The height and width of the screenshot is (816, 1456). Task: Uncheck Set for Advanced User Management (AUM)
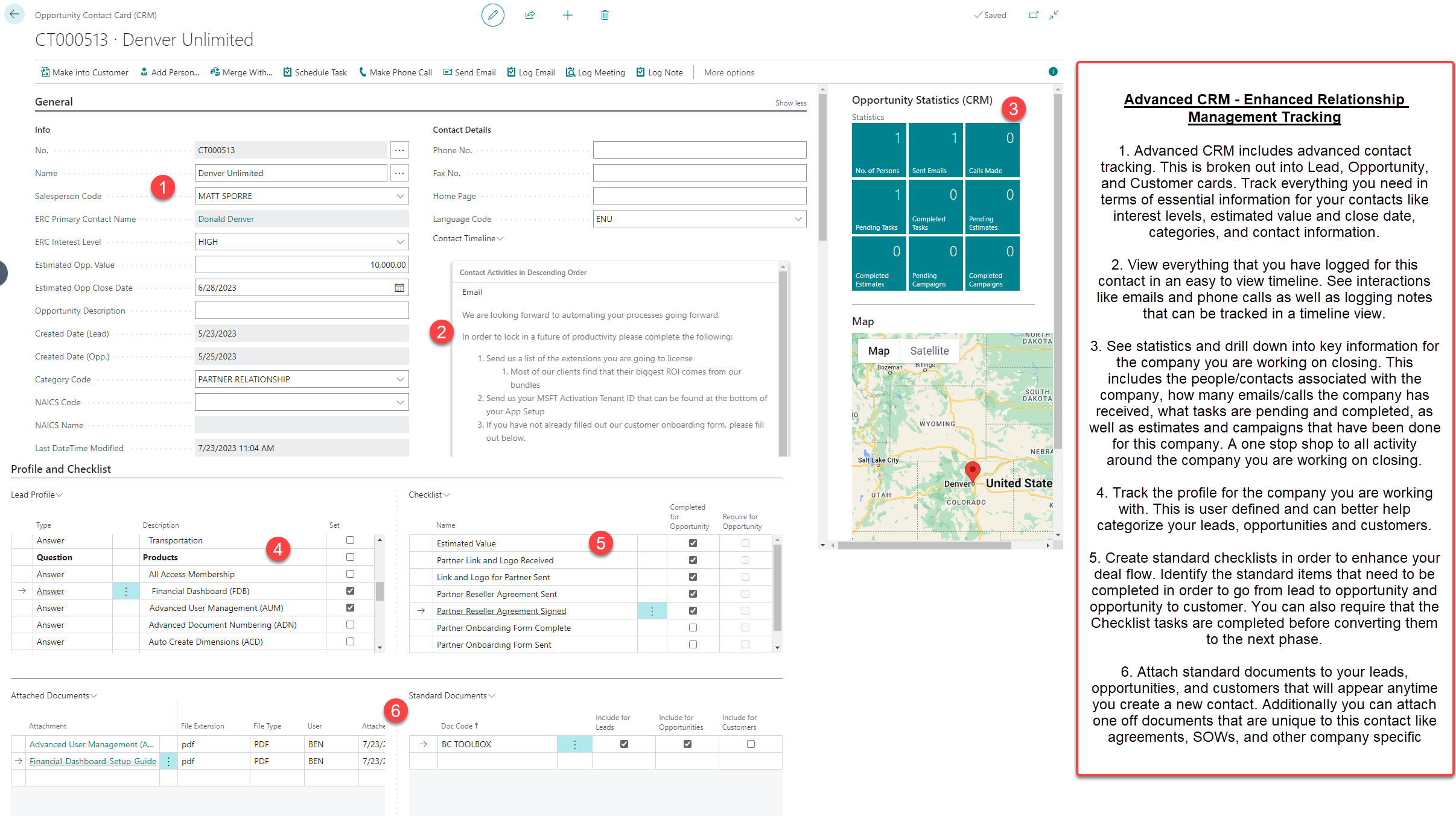[350, 608]
